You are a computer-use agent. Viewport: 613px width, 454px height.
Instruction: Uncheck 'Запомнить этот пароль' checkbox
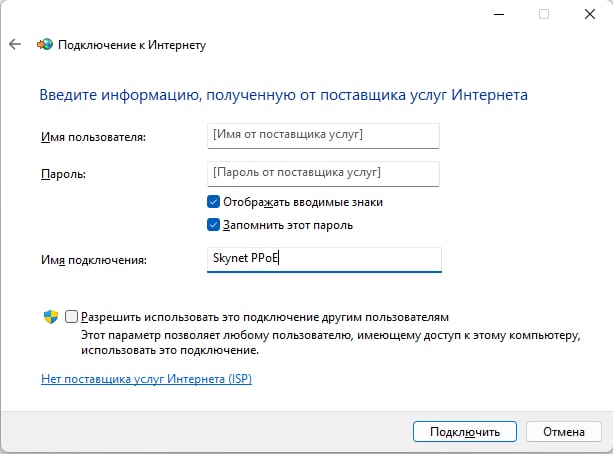(x=213, y=225)
